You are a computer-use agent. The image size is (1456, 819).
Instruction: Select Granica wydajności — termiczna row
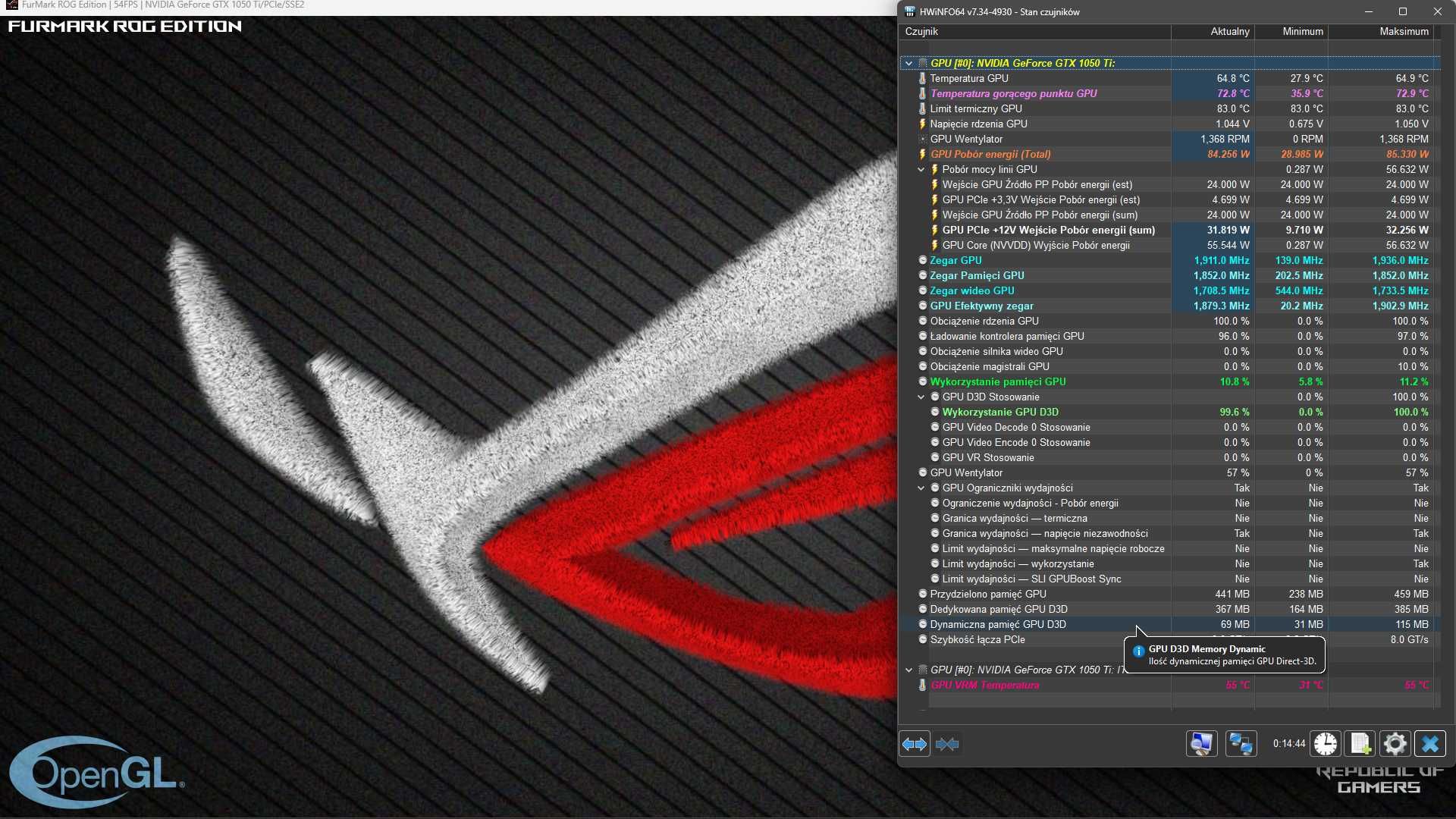(x=1169, y=518)
